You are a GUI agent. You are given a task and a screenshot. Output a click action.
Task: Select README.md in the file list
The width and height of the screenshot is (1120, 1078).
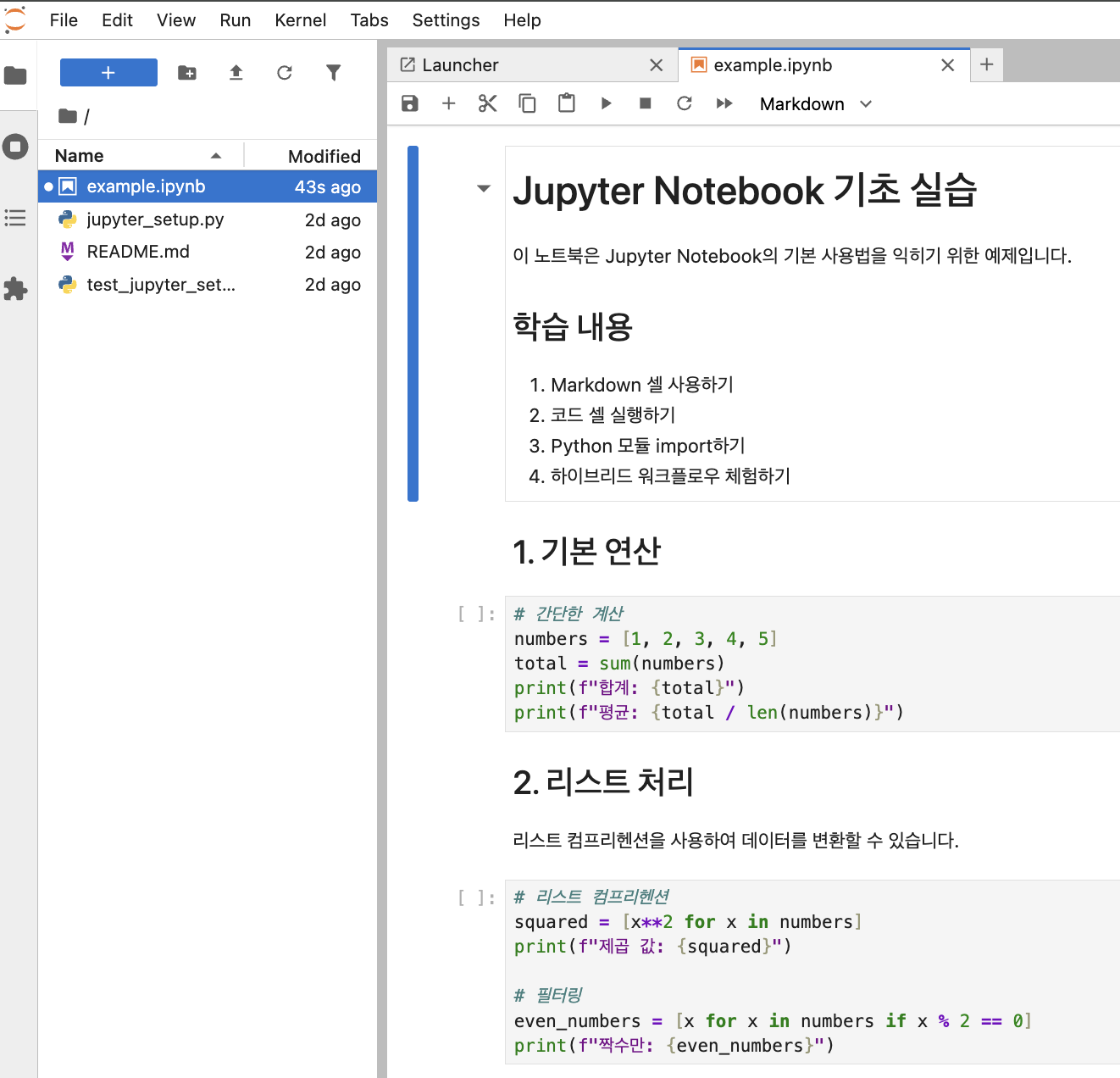[x=208, y=252]
